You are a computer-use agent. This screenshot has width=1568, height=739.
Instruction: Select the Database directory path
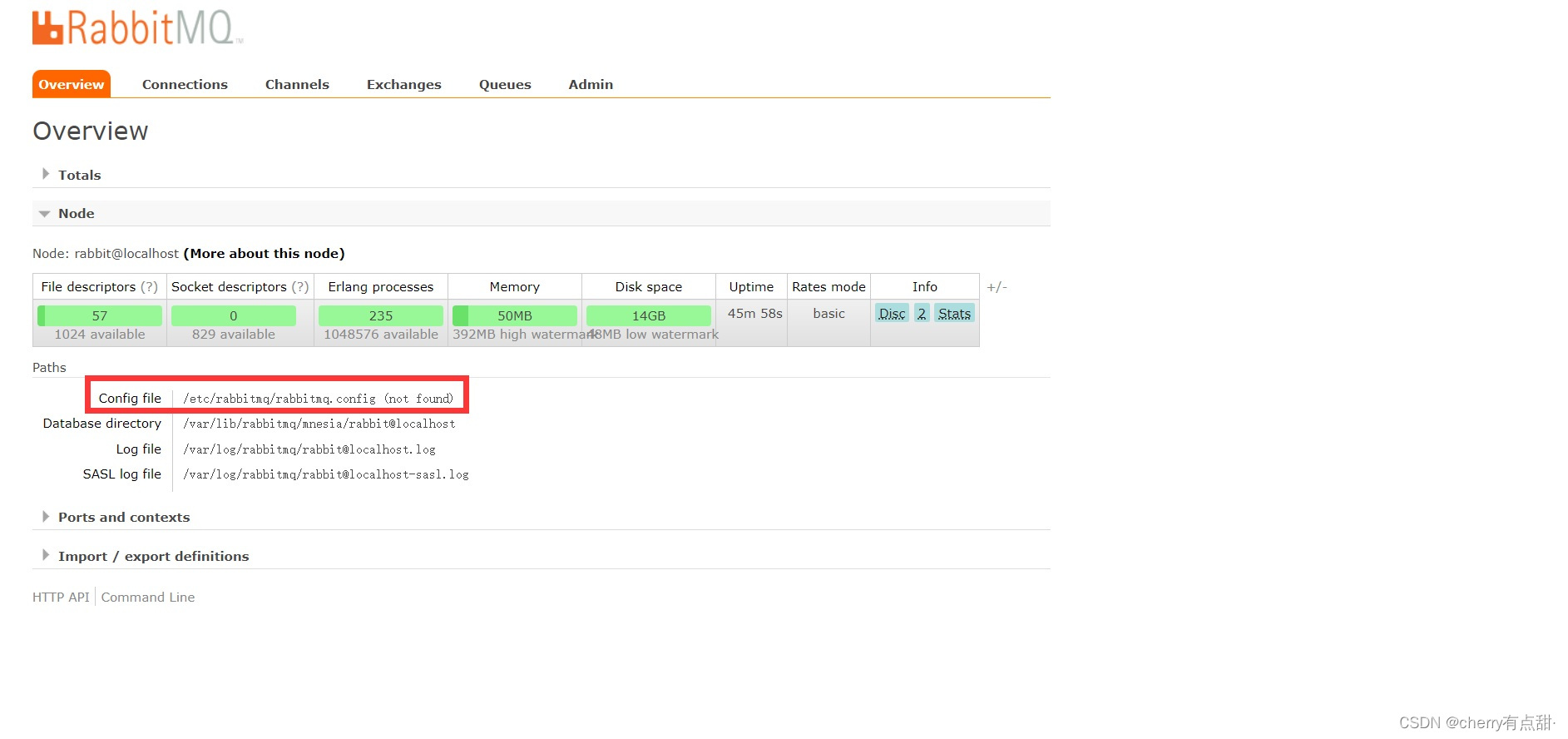319,424
